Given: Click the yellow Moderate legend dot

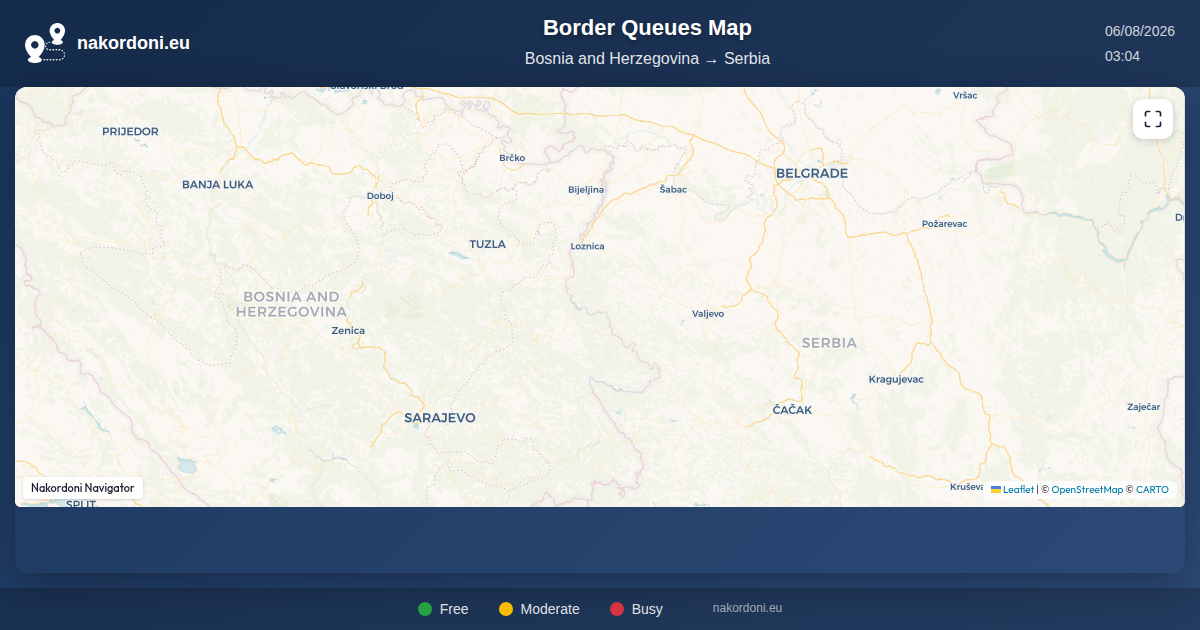Looking at the screenshot, I should (506, 609).
